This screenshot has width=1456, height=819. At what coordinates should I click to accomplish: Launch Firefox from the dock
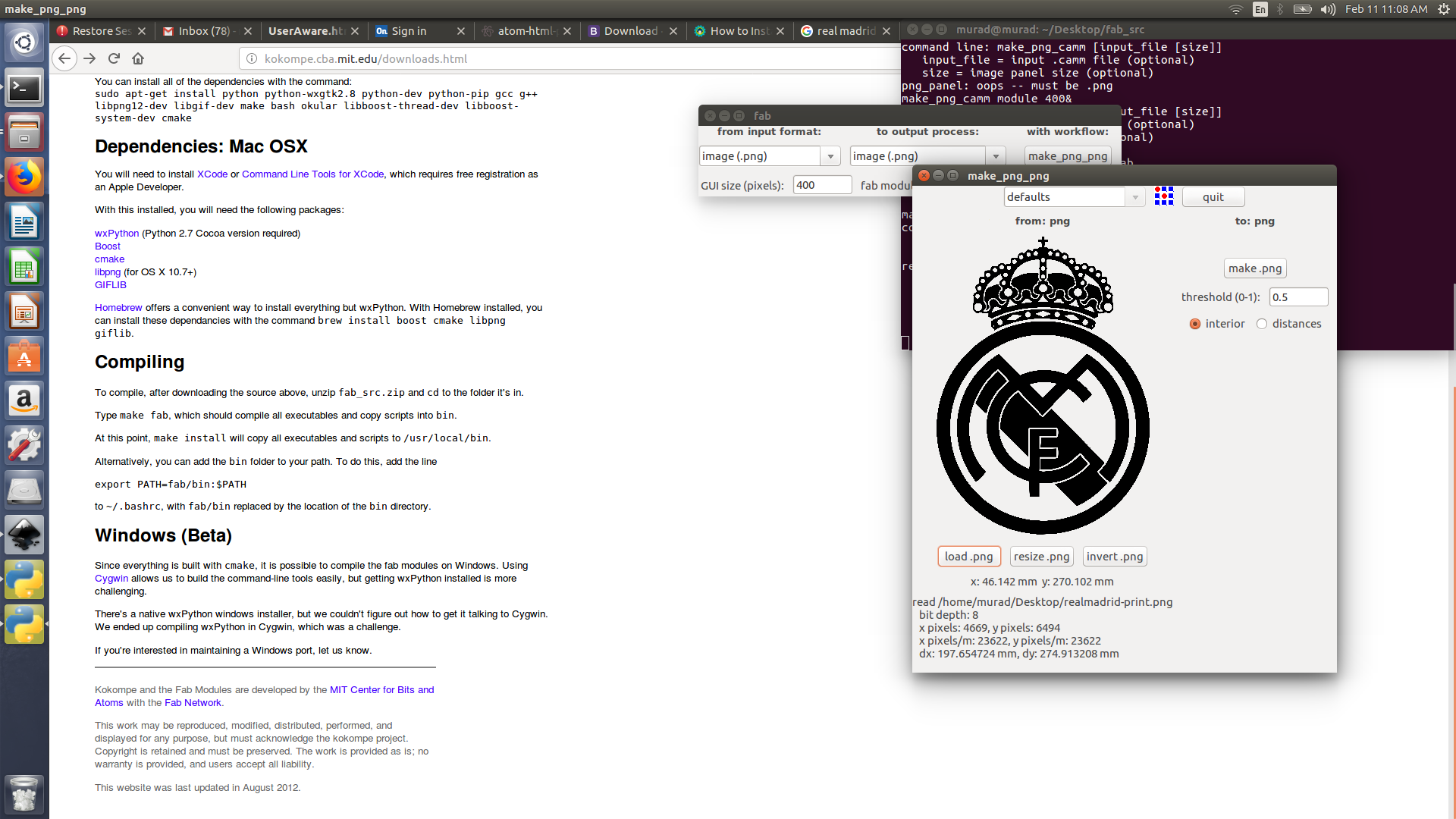point(24,177)
